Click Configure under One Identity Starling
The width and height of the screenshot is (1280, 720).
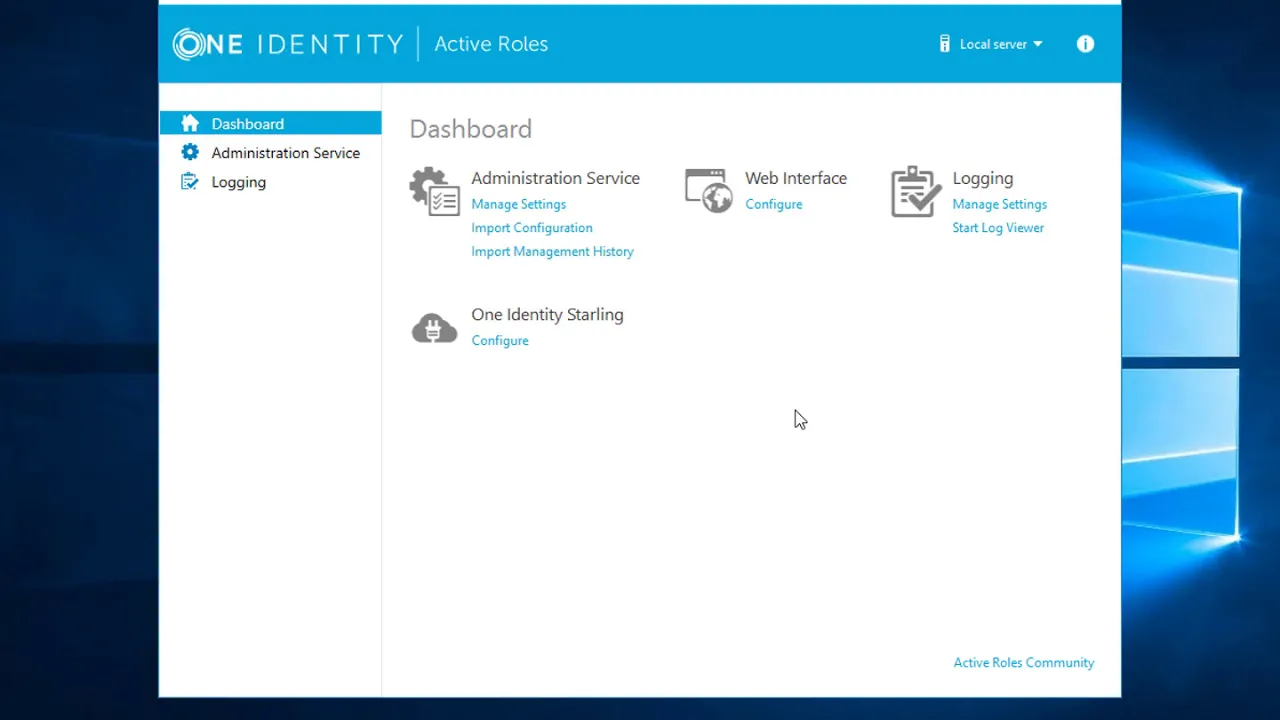[499, 341]
